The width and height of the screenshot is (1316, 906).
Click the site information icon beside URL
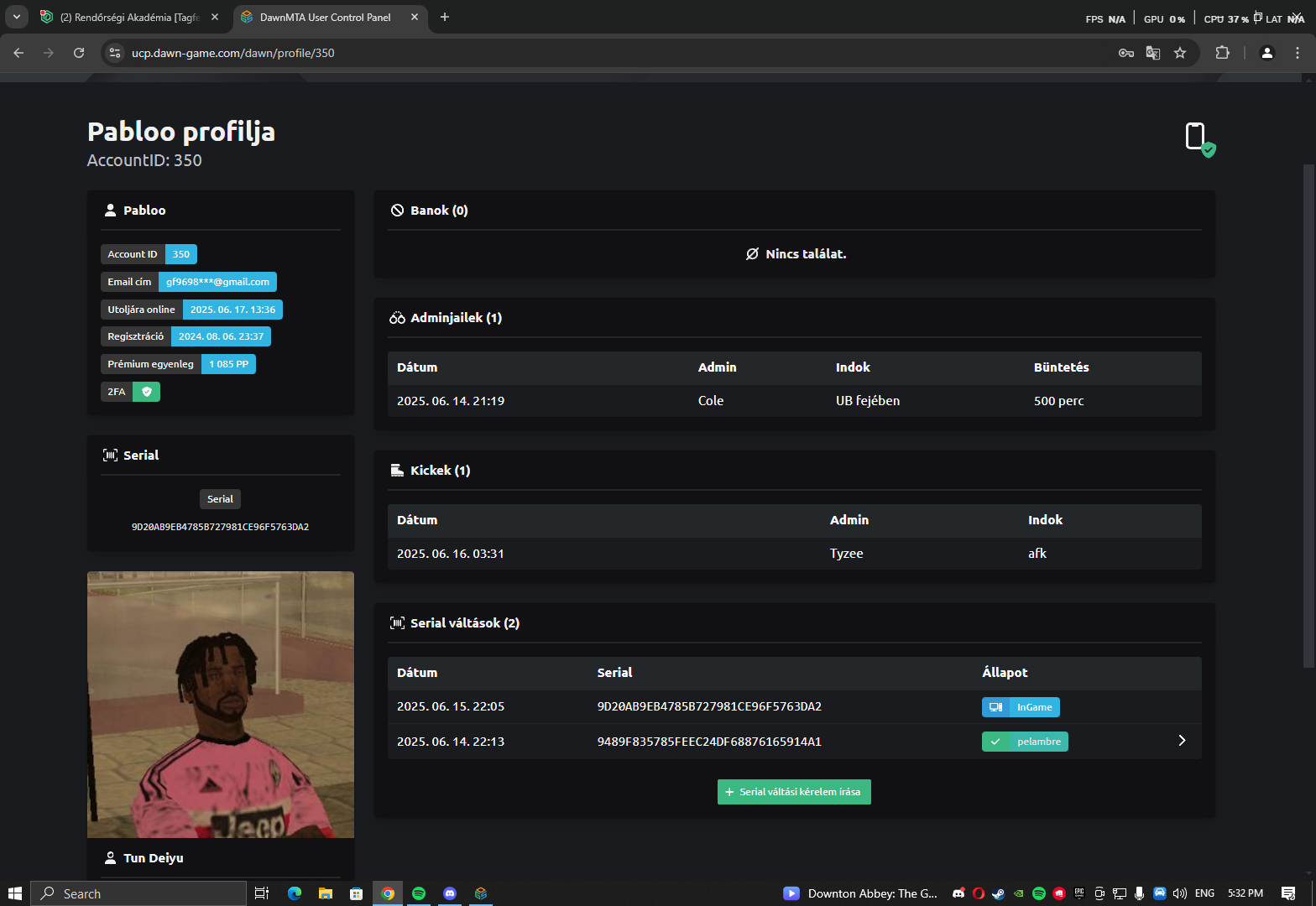tap(116, 53)
